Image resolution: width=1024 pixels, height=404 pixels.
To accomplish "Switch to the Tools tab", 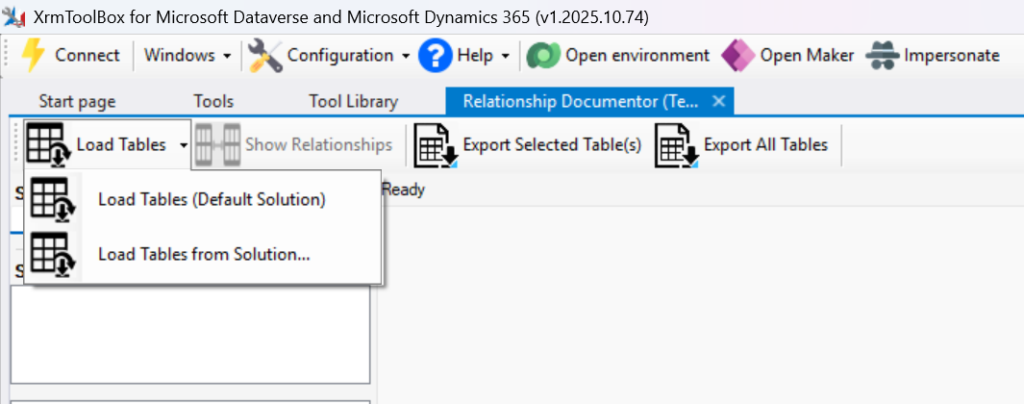I will (213, 101).
